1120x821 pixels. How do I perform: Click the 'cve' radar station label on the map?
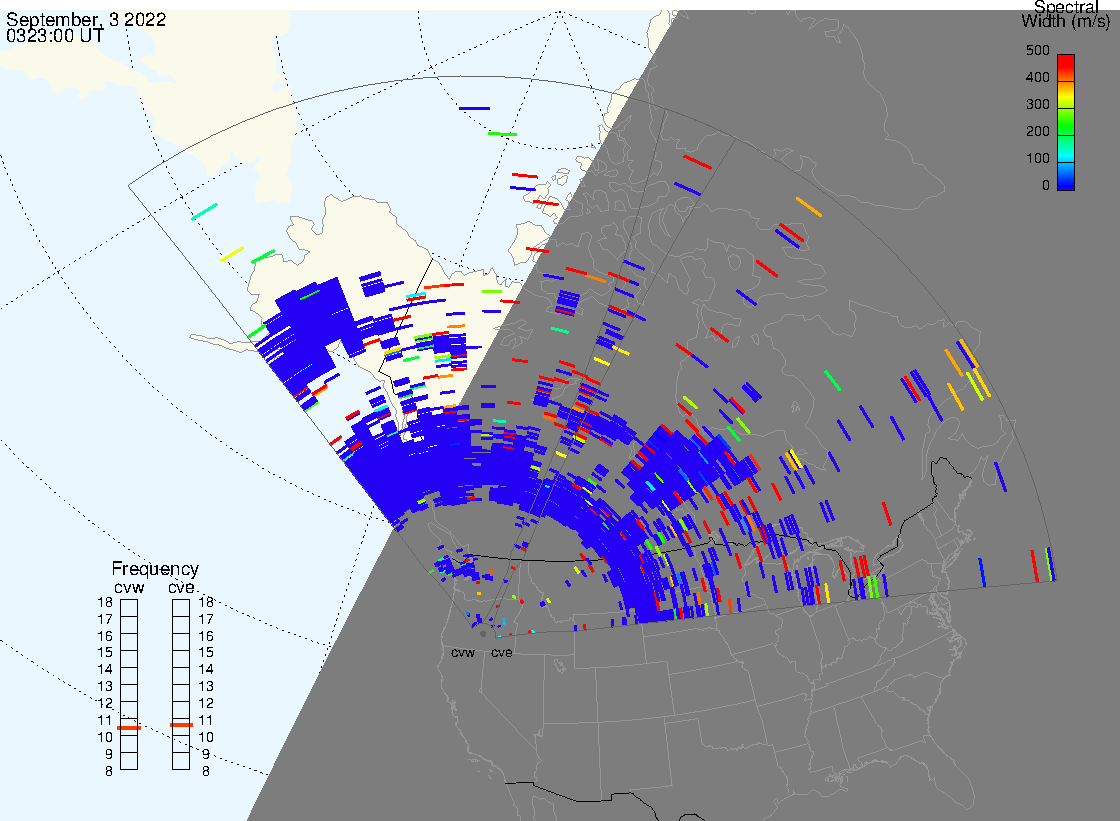501,653
